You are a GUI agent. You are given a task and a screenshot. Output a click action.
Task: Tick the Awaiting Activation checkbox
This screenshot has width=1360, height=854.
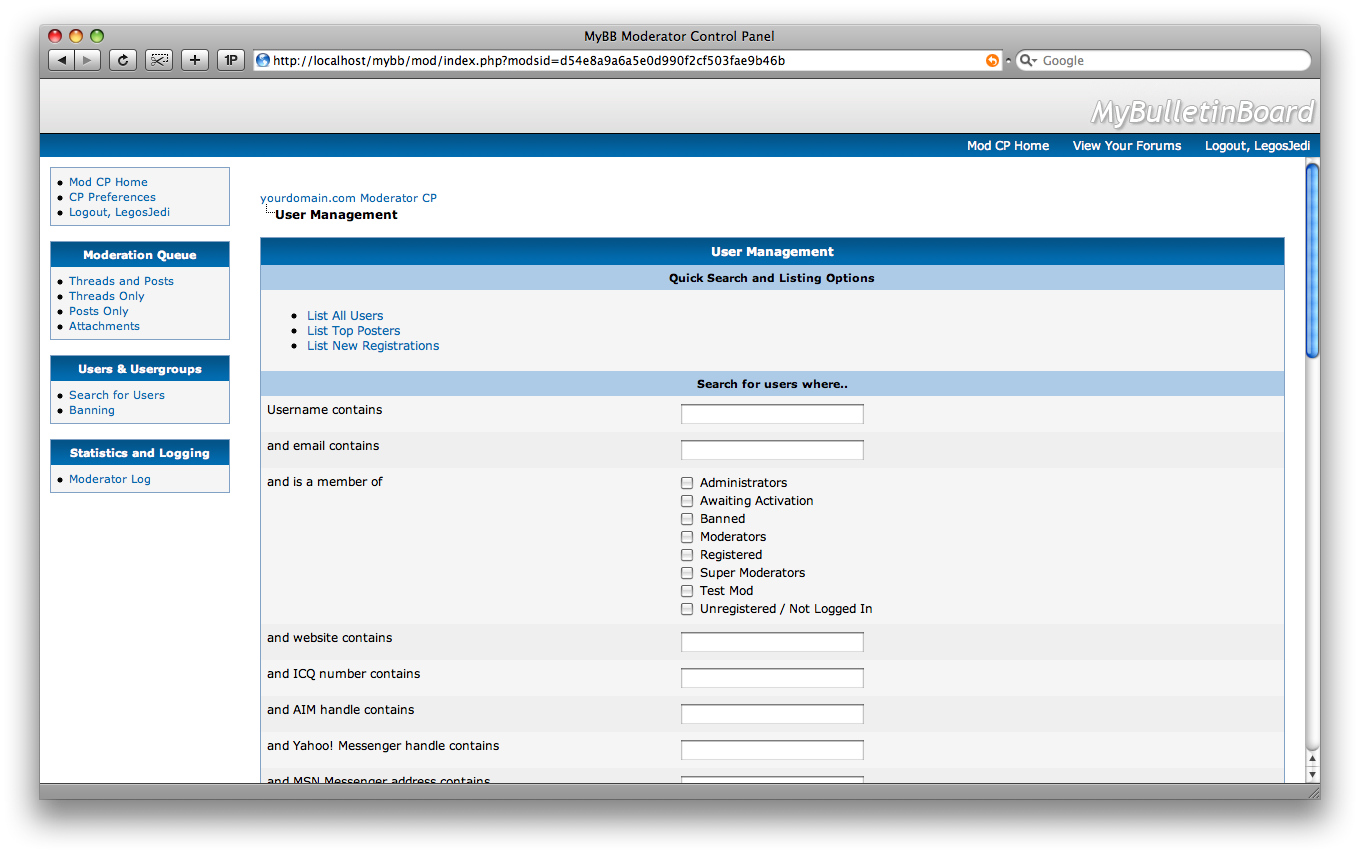[687, 501]
